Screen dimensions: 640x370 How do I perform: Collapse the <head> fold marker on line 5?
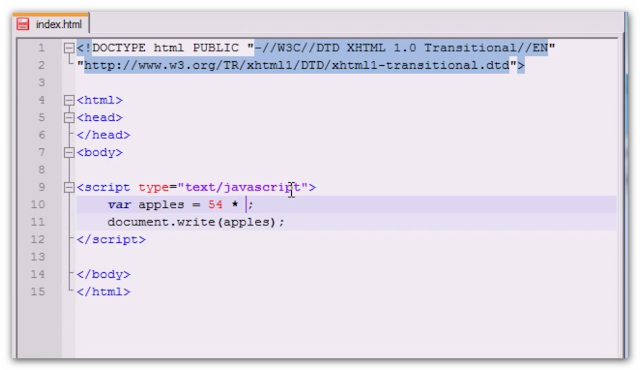[69, 118]
